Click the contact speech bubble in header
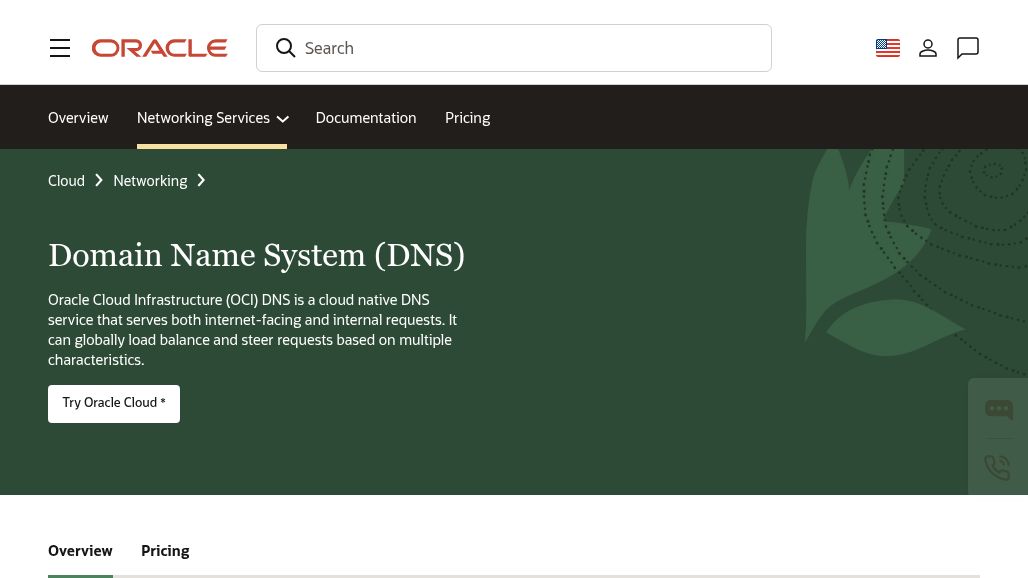 tap(968, 48)
